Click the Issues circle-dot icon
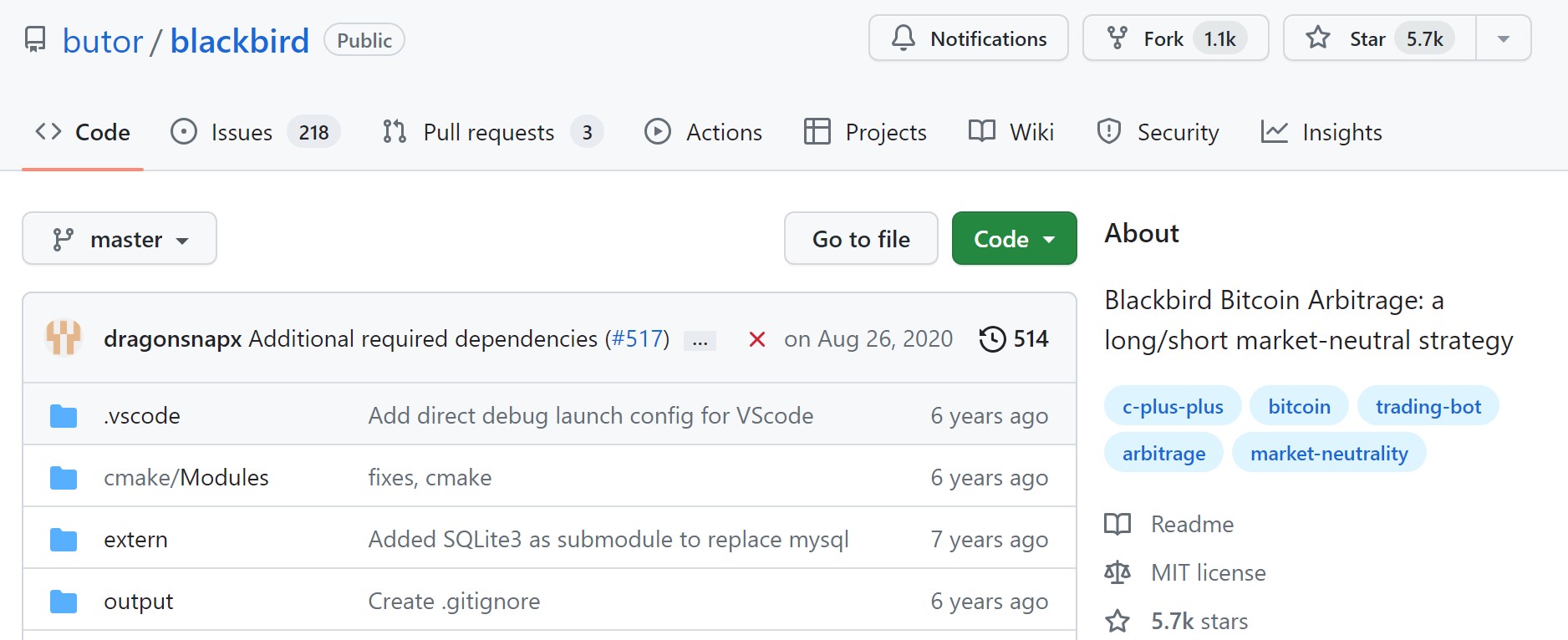This screenshot has width=1568, height=640. [x=184, y=132]
